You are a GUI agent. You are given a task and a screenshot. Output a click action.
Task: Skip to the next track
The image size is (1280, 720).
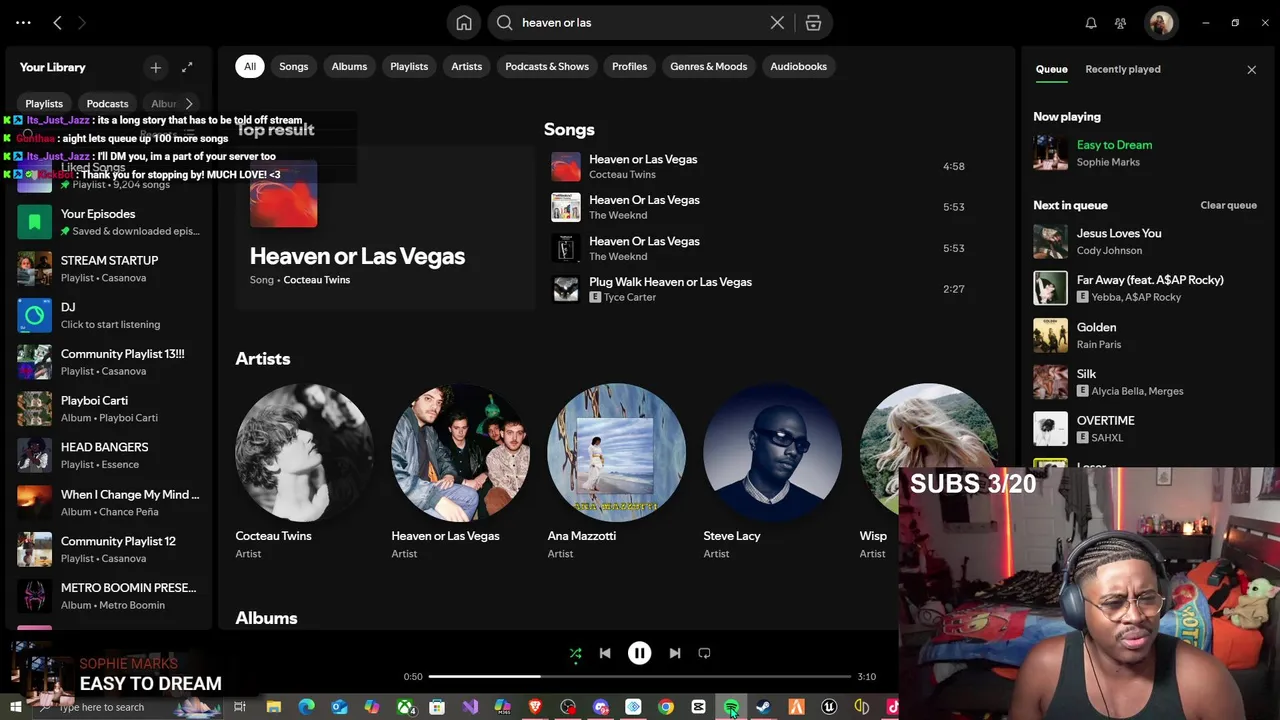(x=674, y=653)
